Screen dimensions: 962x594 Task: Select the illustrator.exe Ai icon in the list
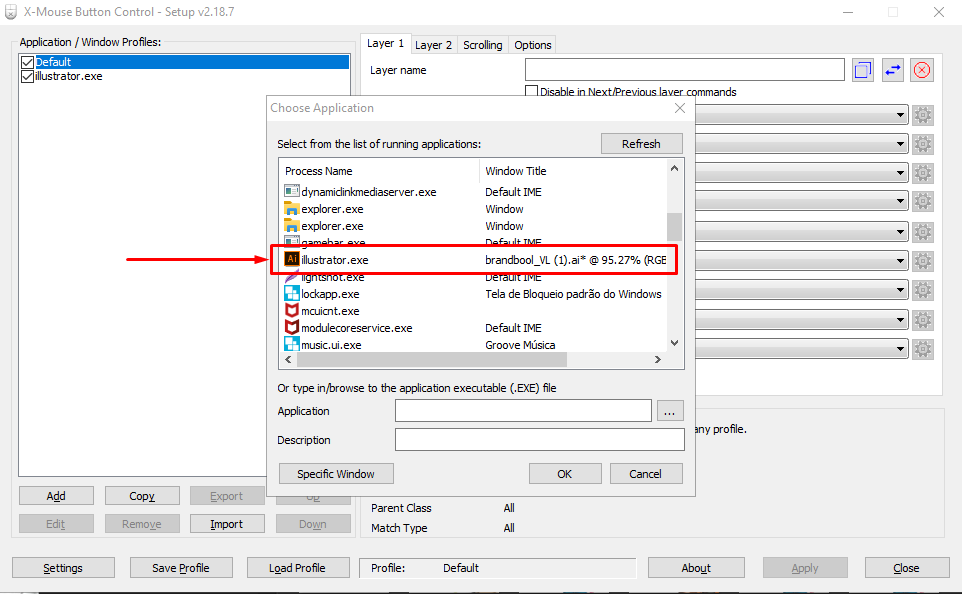tap(291, 260)
